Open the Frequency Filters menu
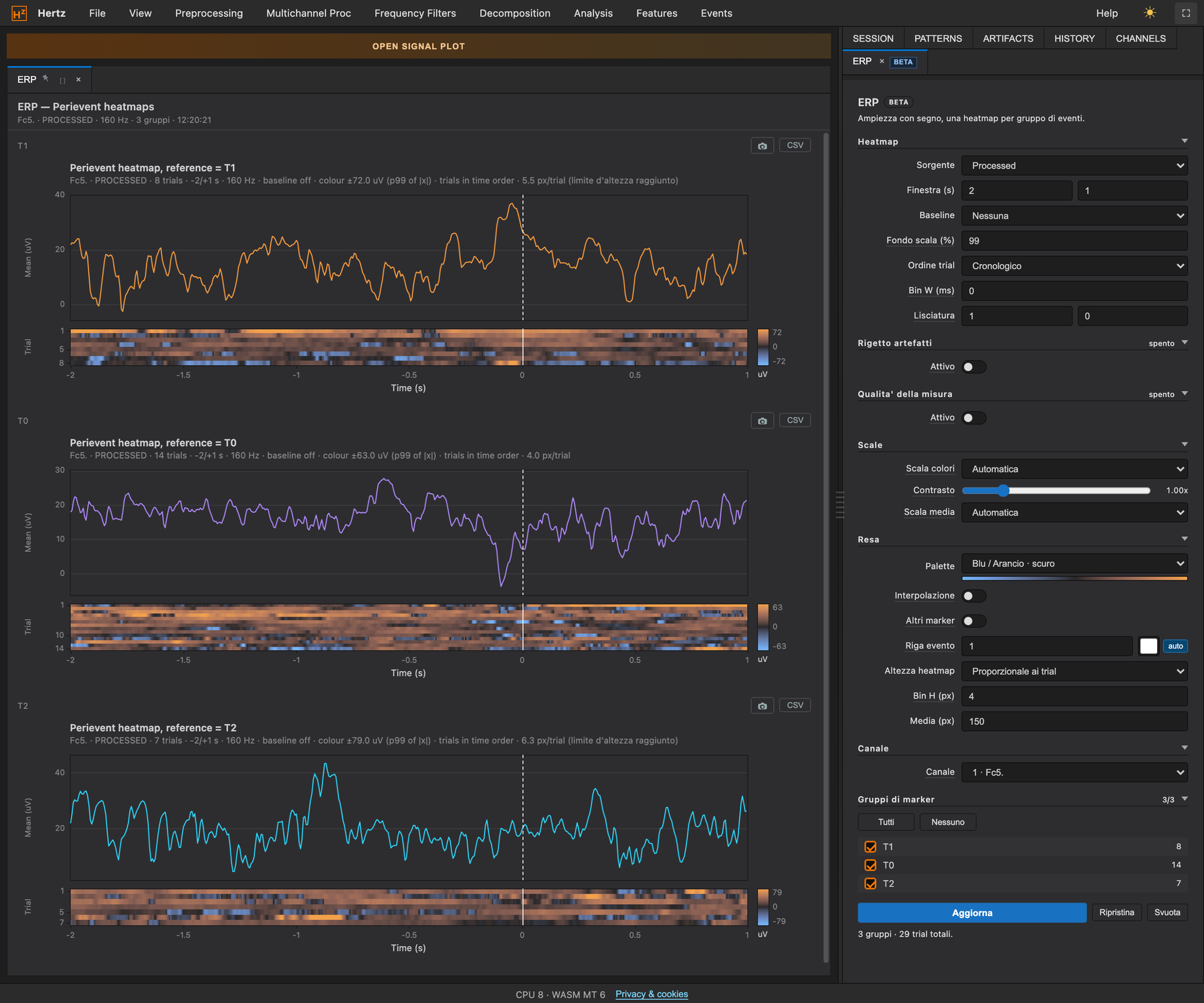Screen dimensions: 1204x1003 pyautogui.click(x=415, y=13)
